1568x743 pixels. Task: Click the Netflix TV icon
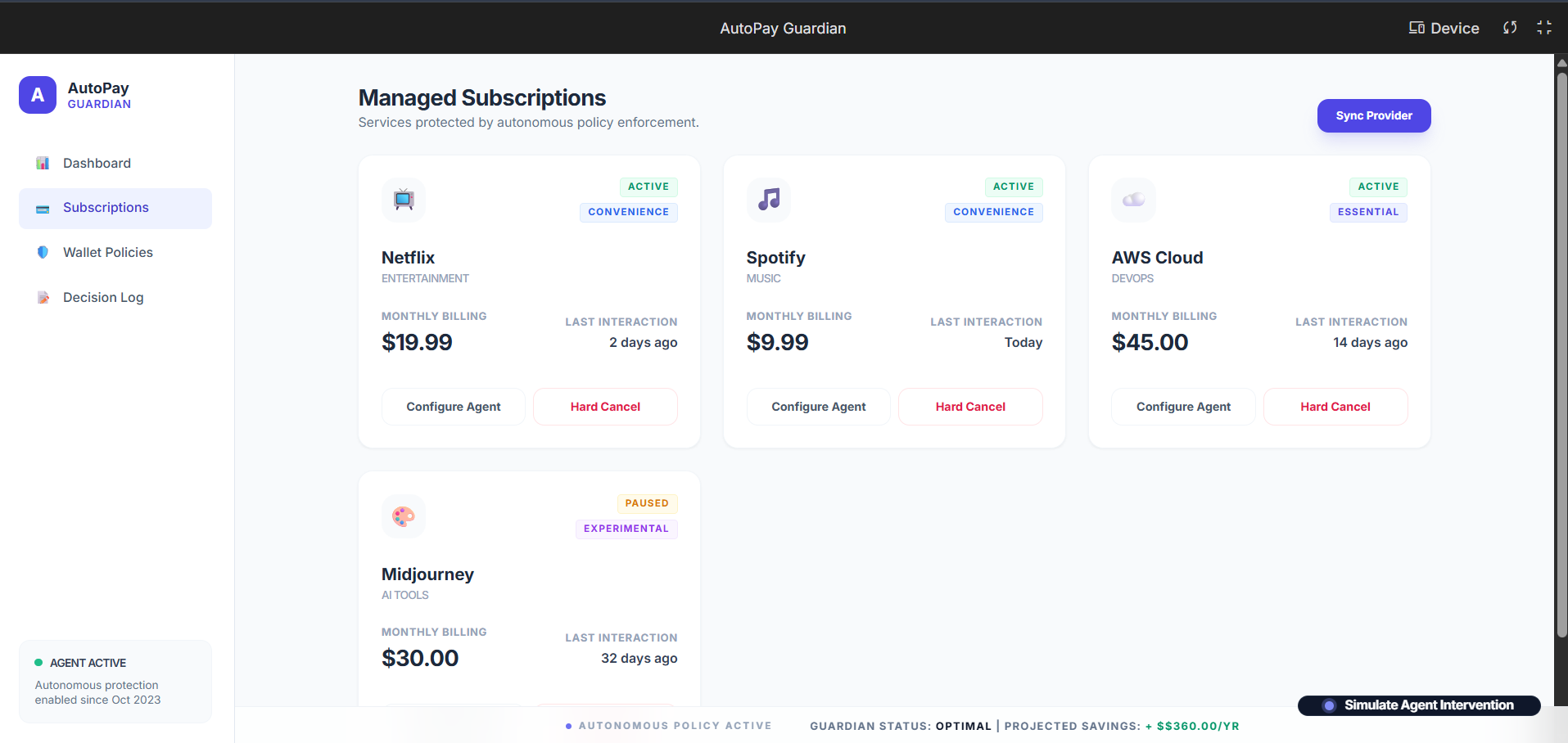tap(404, 200)
